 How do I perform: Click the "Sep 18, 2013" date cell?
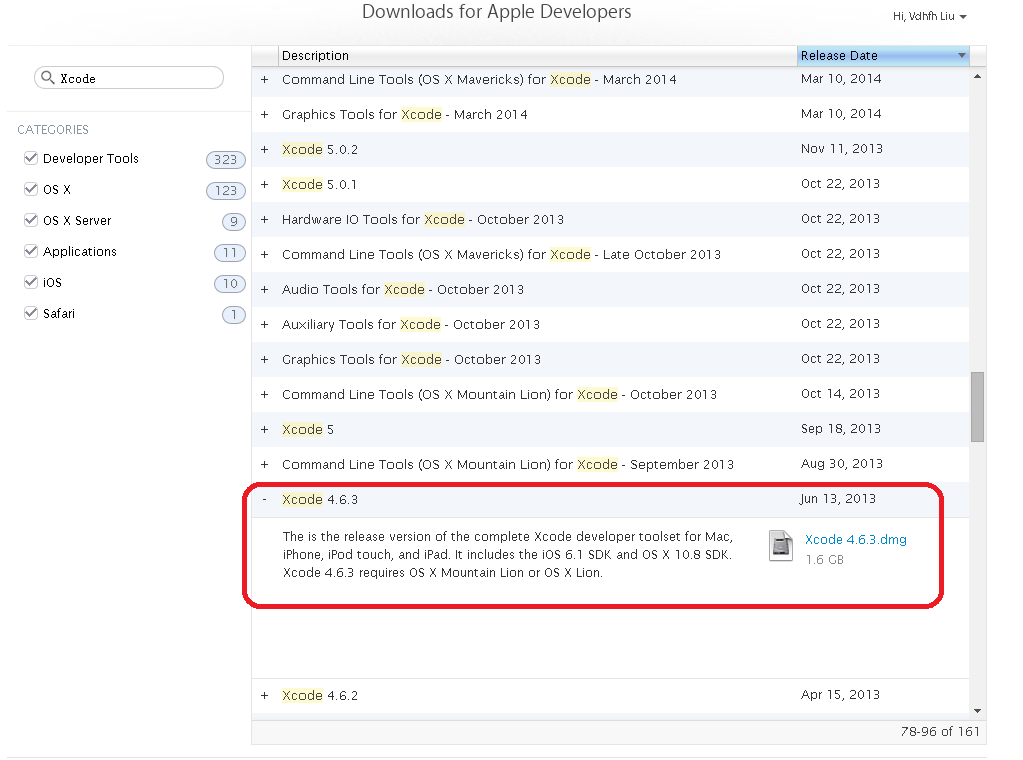pyautogui.click(x=841, y=429)
